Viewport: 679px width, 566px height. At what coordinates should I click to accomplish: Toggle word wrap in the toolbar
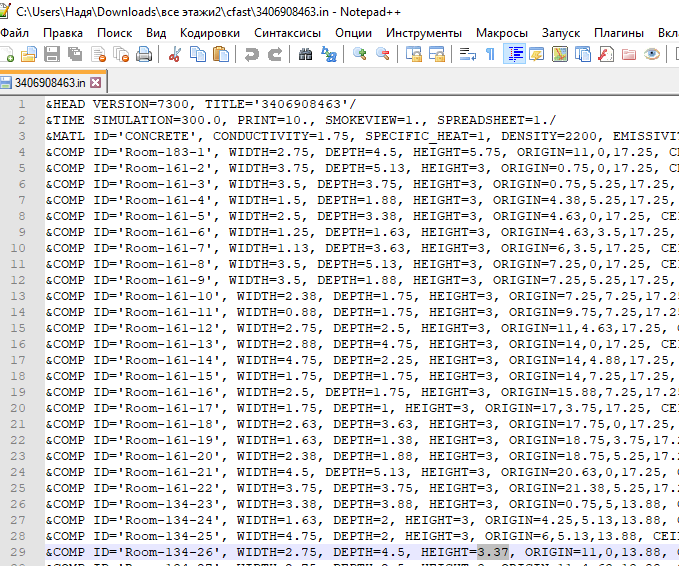(467, 54)
